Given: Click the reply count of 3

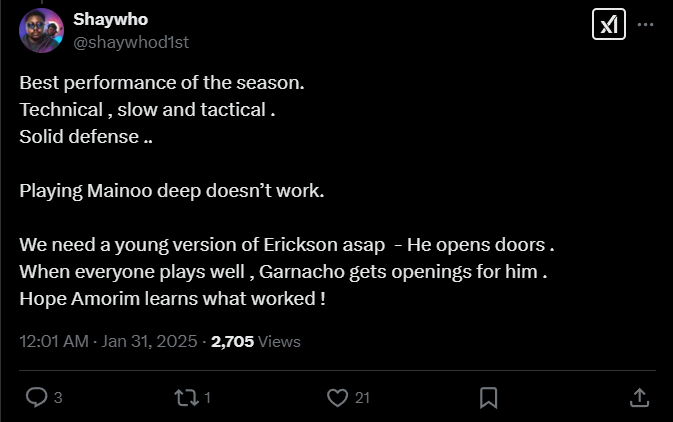Looking at the screenshot, I should point(58,398).
